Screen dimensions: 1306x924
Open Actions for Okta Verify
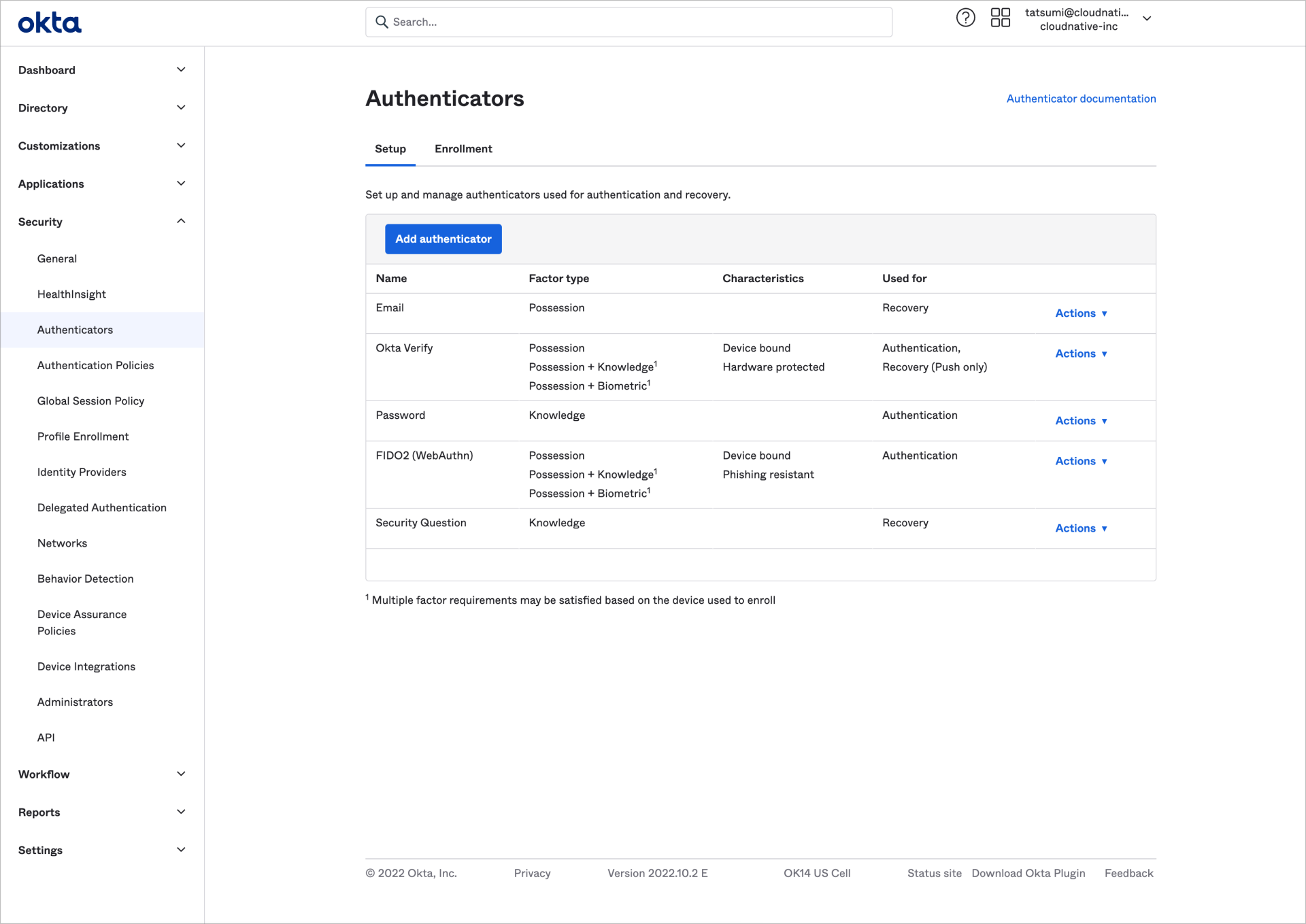1080,354
